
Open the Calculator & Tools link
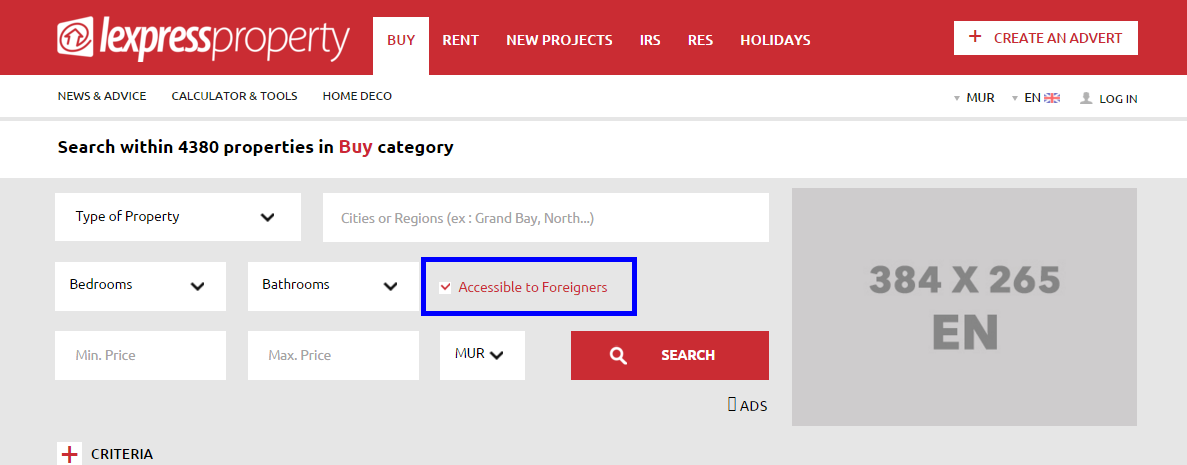pos(235,96)
